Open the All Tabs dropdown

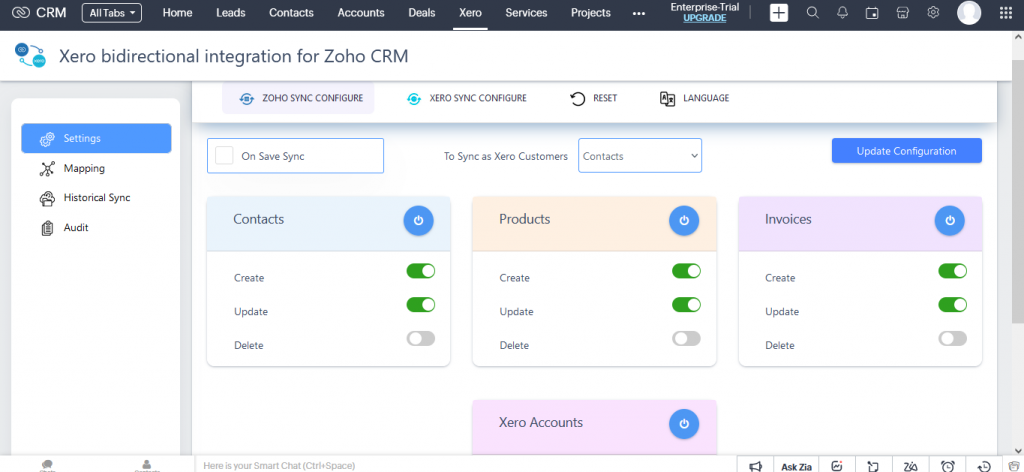point(112,12)
